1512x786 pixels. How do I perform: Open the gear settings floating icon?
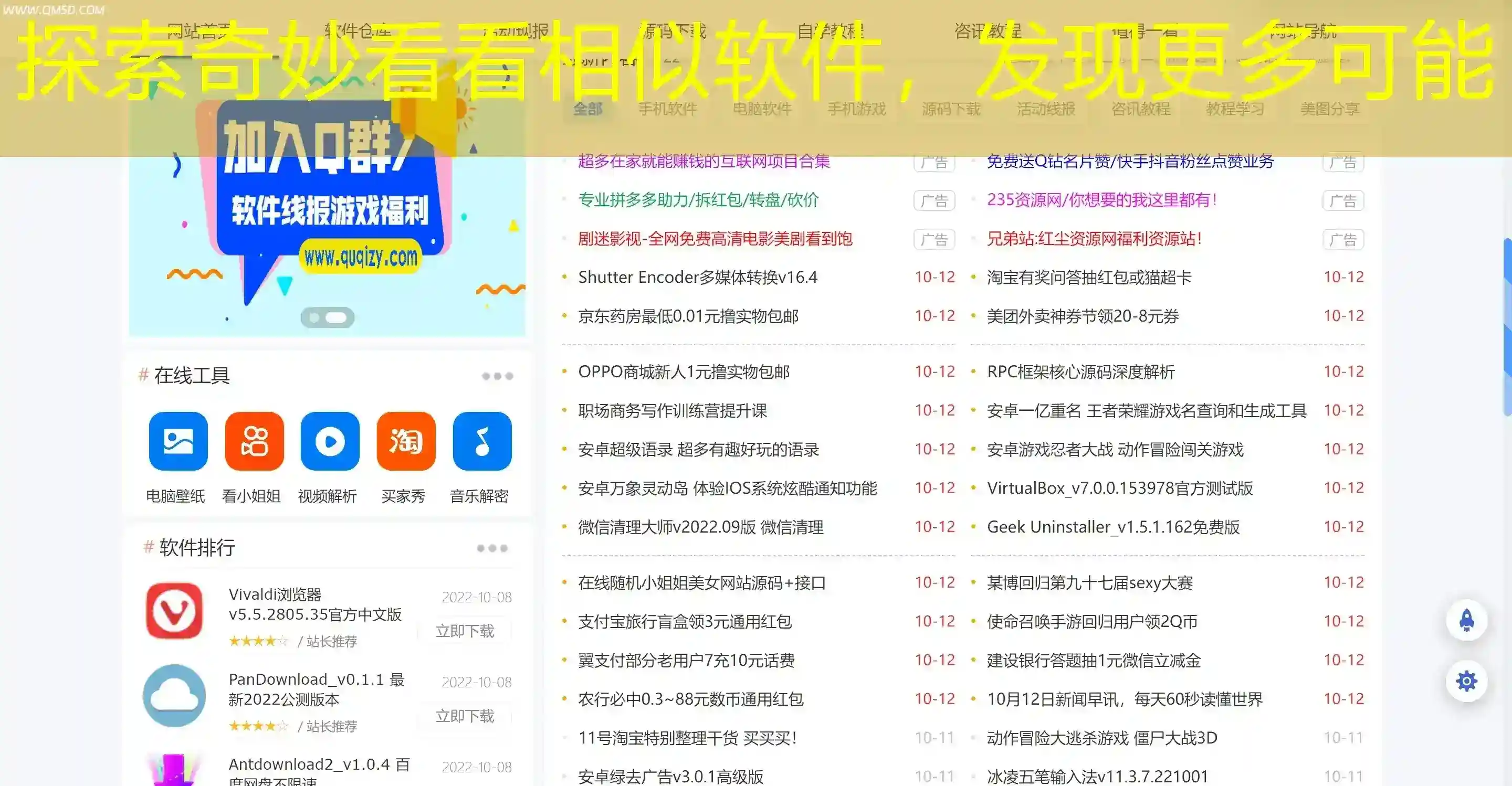tap(1466, 682)
